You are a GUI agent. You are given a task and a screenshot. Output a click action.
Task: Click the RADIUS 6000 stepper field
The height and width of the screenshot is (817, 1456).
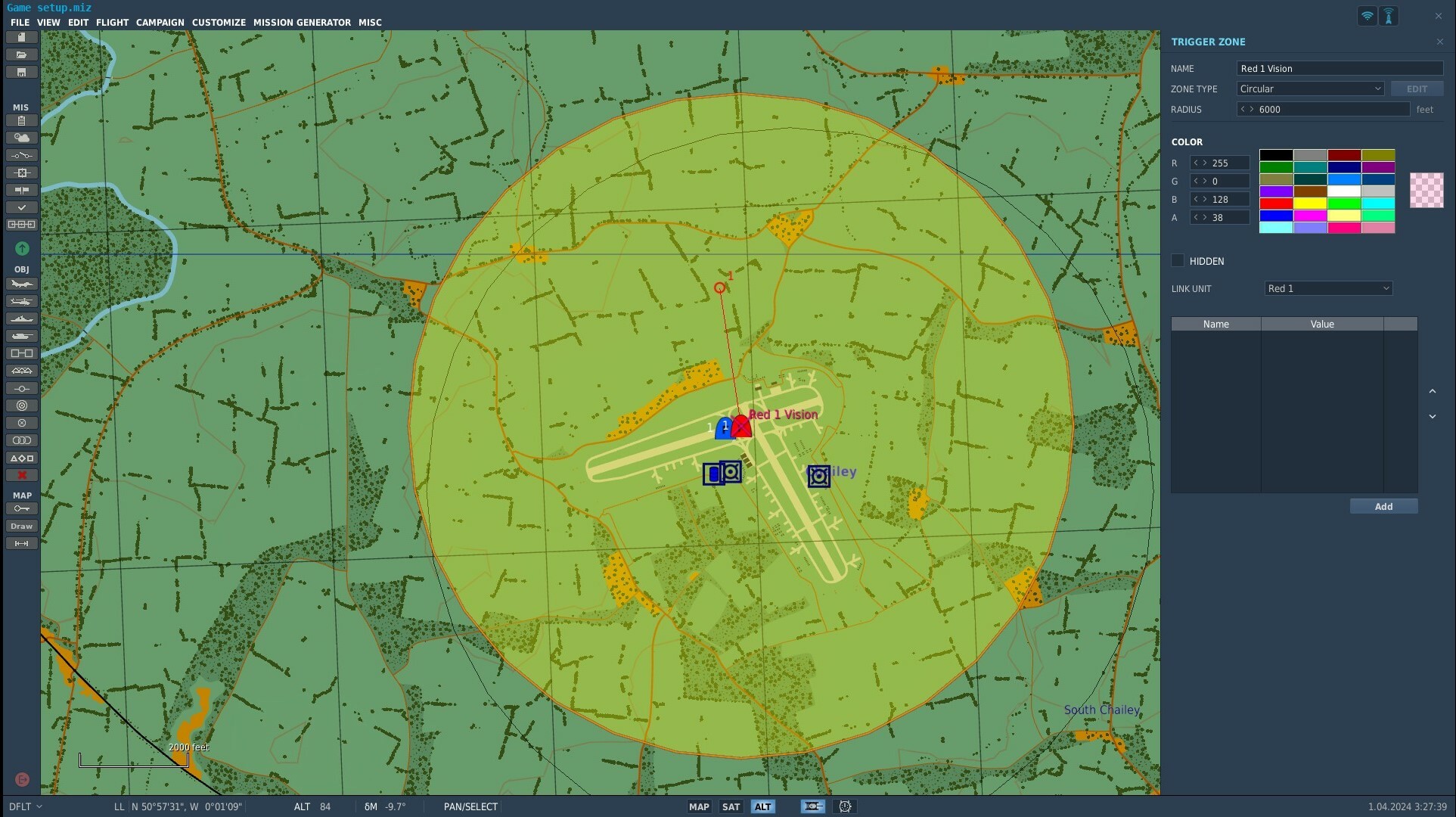click(1323, 109)
